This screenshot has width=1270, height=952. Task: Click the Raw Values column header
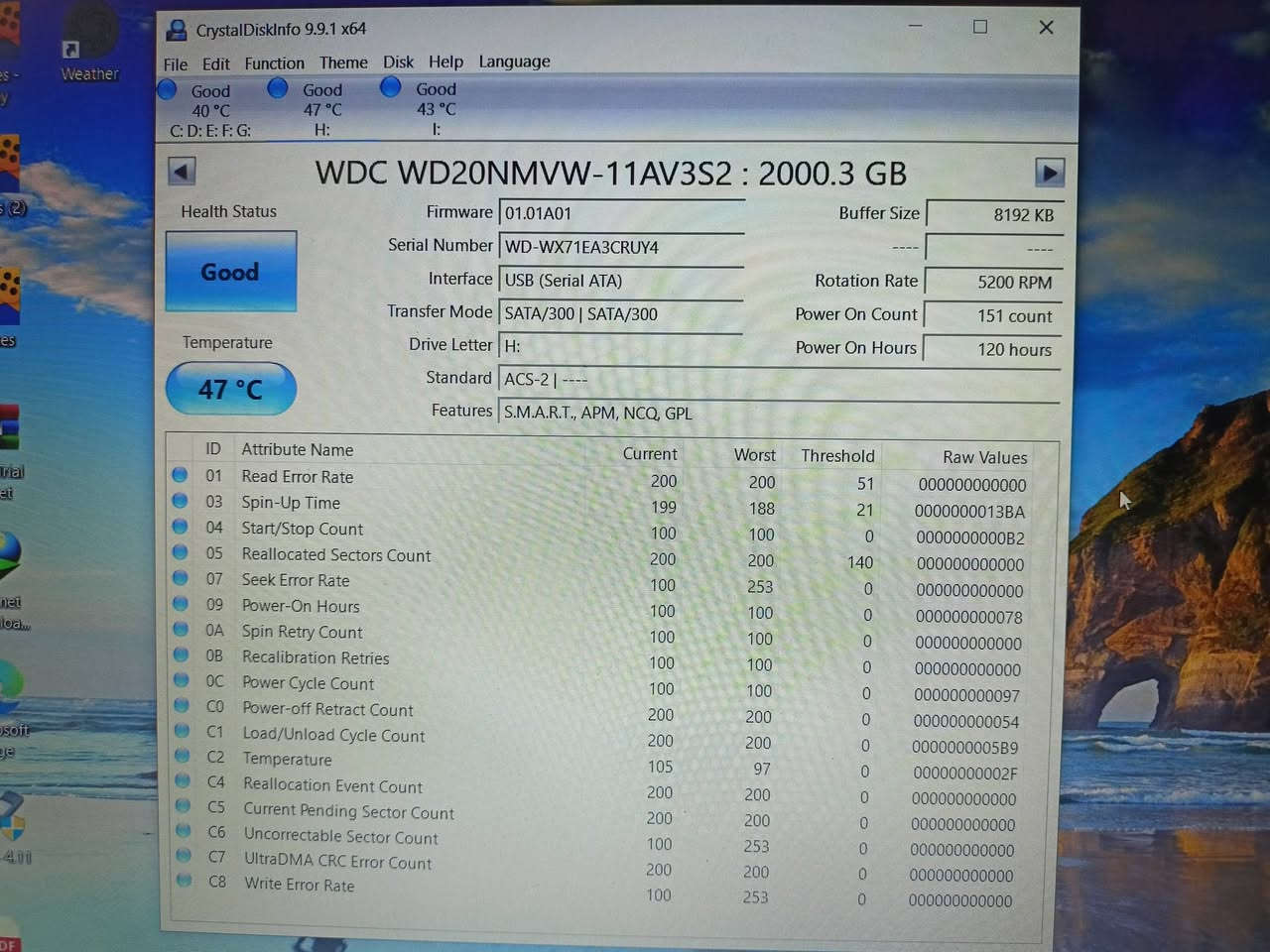click(x=984, y=457)
